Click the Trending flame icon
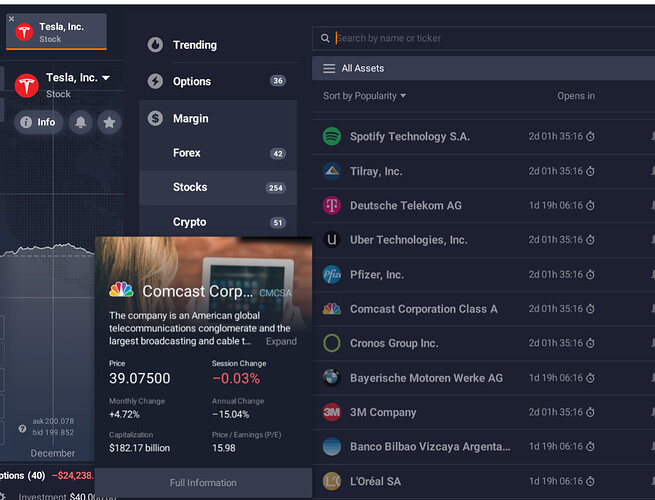Viewport: 655px width, 500px height. (x=155, y=45)
